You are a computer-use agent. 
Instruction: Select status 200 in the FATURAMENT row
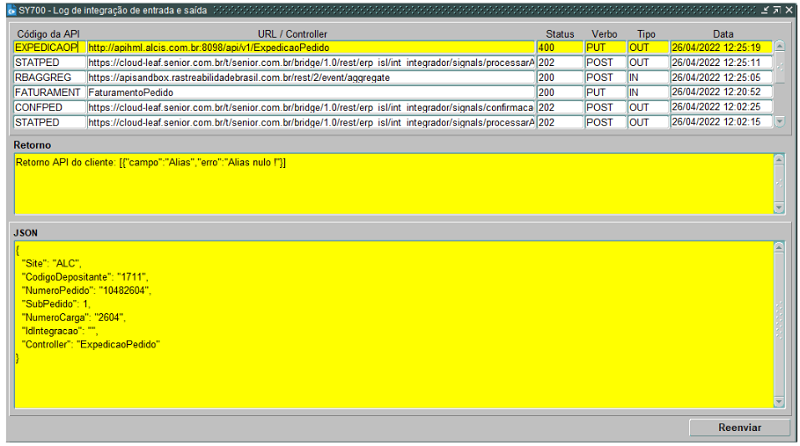tap(560, 92)
